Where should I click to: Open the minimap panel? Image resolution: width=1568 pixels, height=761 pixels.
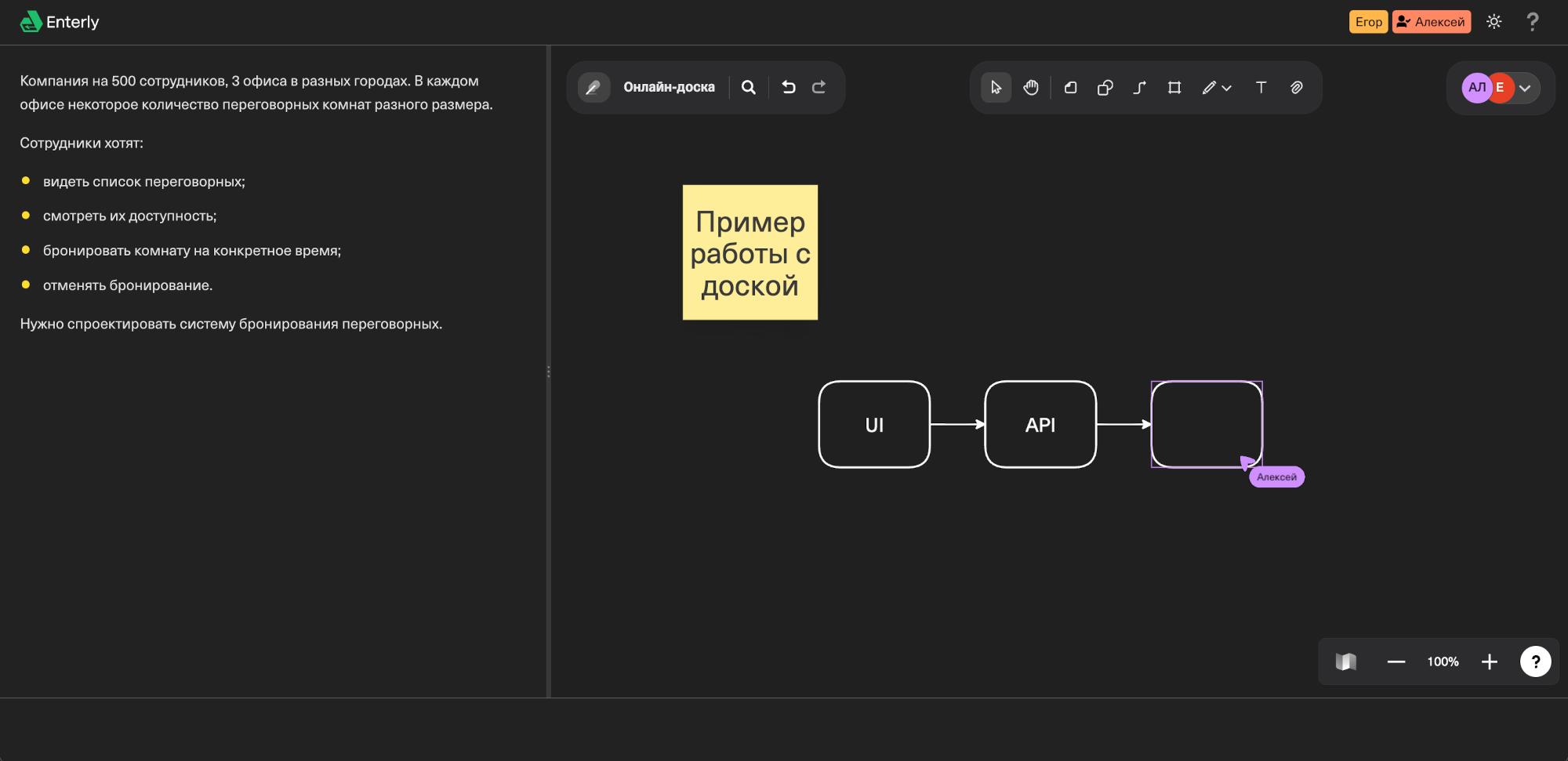coord(1346,662)
